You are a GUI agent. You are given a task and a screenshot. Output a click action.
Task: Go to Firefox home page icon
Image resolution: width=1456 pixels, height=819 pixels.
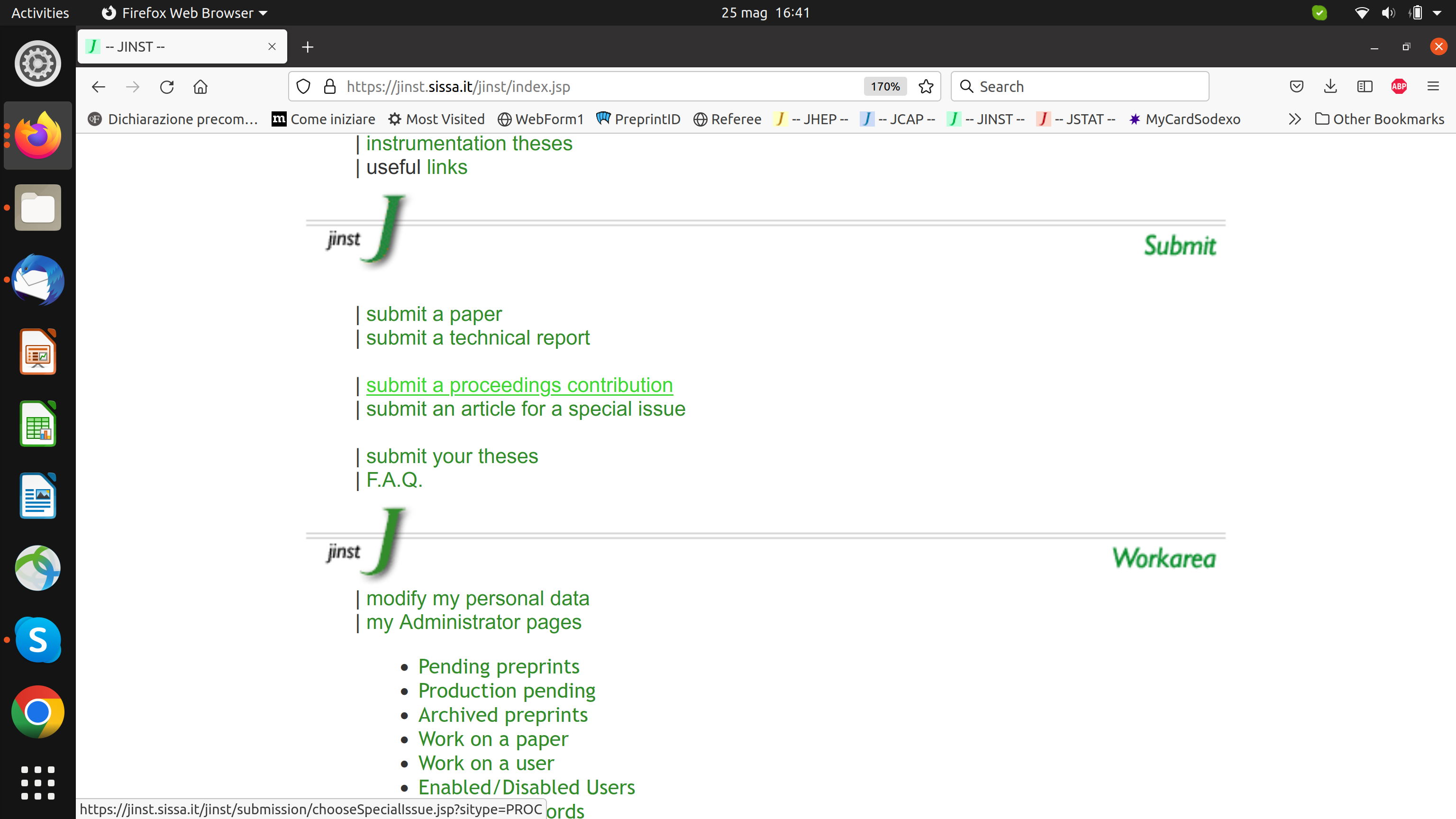click(x=200, y=86)
